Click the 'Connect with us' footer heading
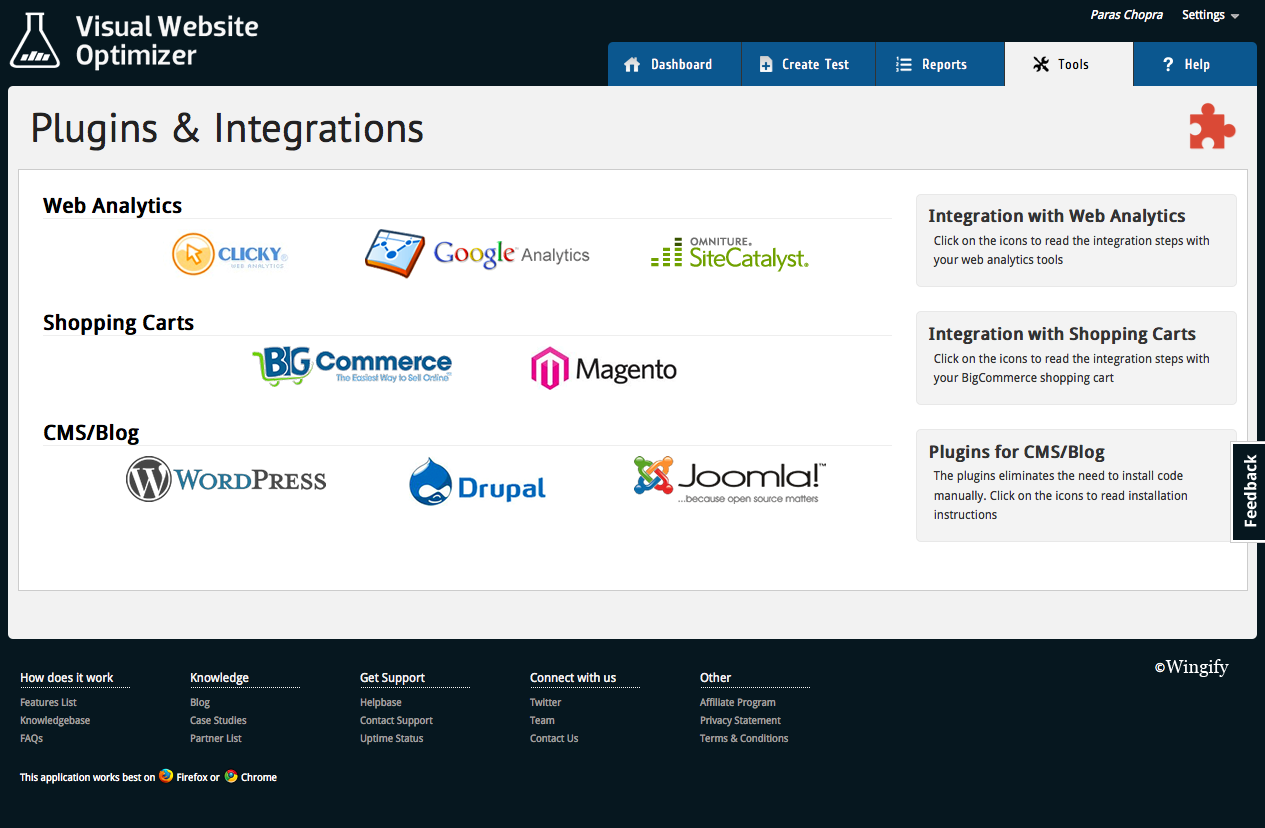This screenshot has width=1265, height=828. [x=573, y=677]
